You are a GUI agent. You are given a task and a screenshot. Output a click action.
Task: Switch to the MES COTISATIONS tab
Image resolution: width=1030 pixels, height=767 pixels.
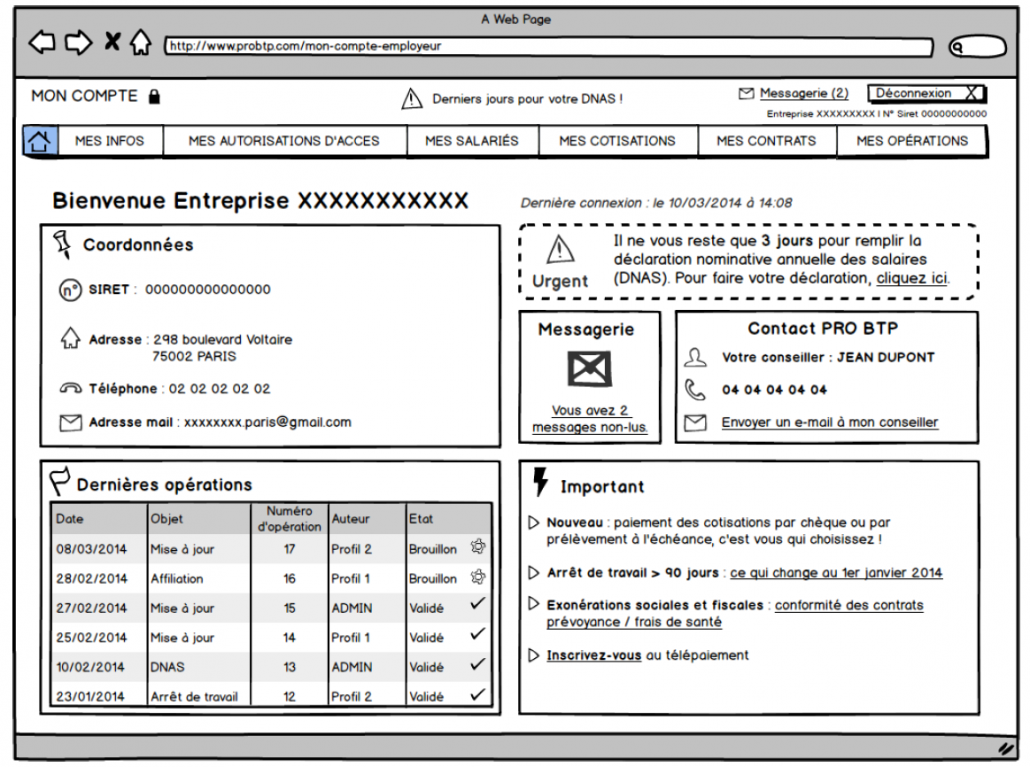pyautogui.click(x=617, y=141)
